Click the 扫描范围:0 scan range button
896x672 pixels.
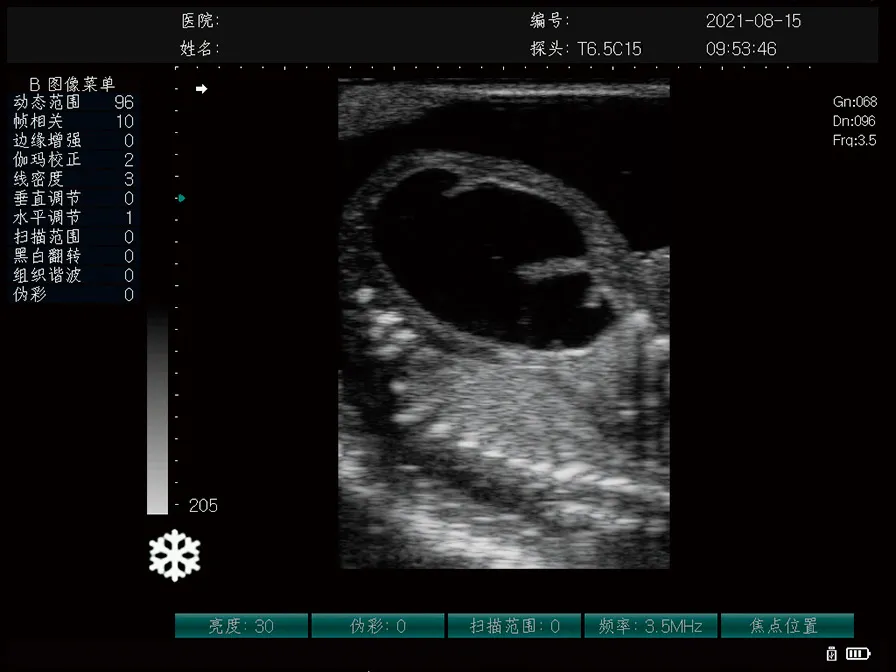[514, 625]
